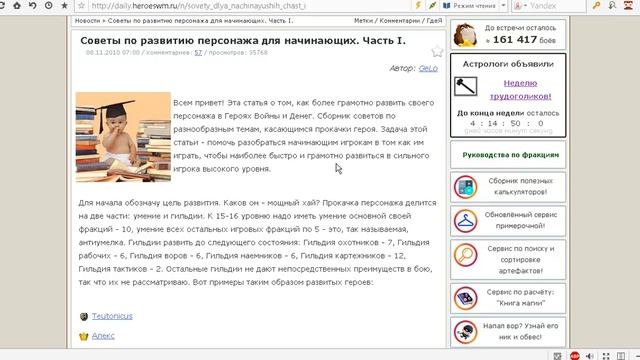The width and height of the screenshot is (640, 360).
Task: Click the hammer week icon
Action: click(x=465, y=87)
